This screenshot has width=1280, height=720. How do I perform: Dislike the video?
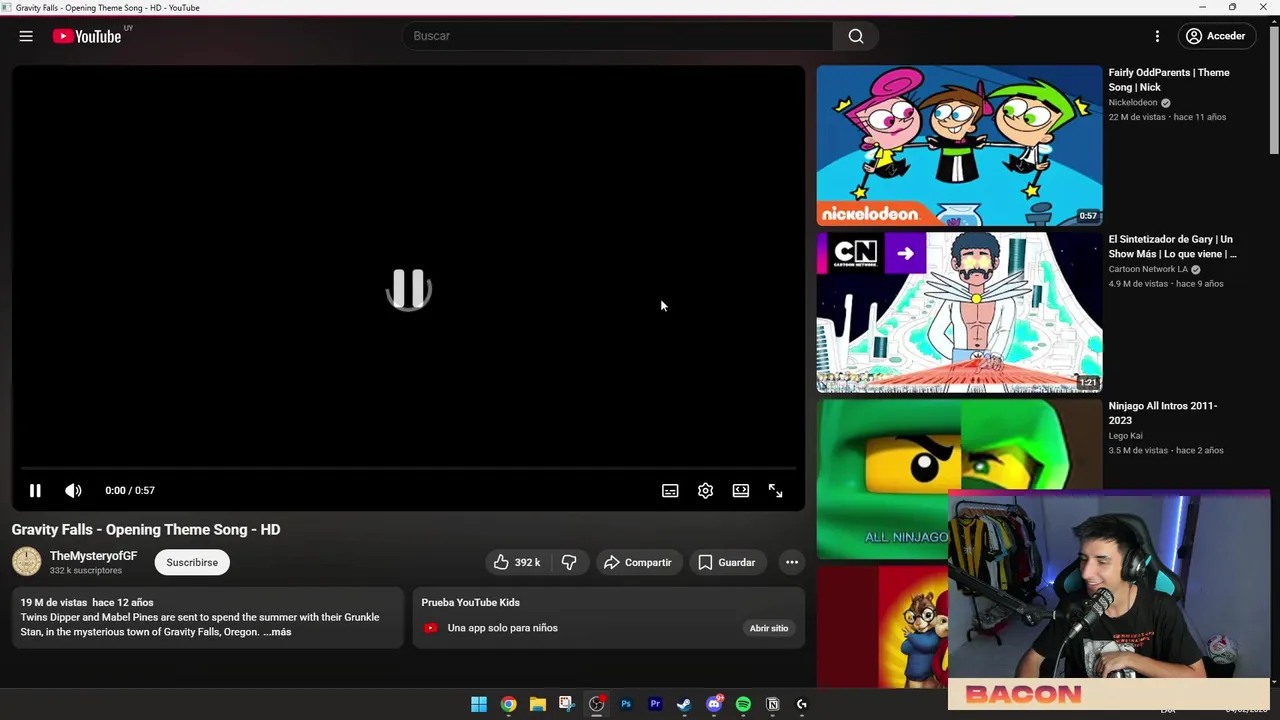click(568, 562)
